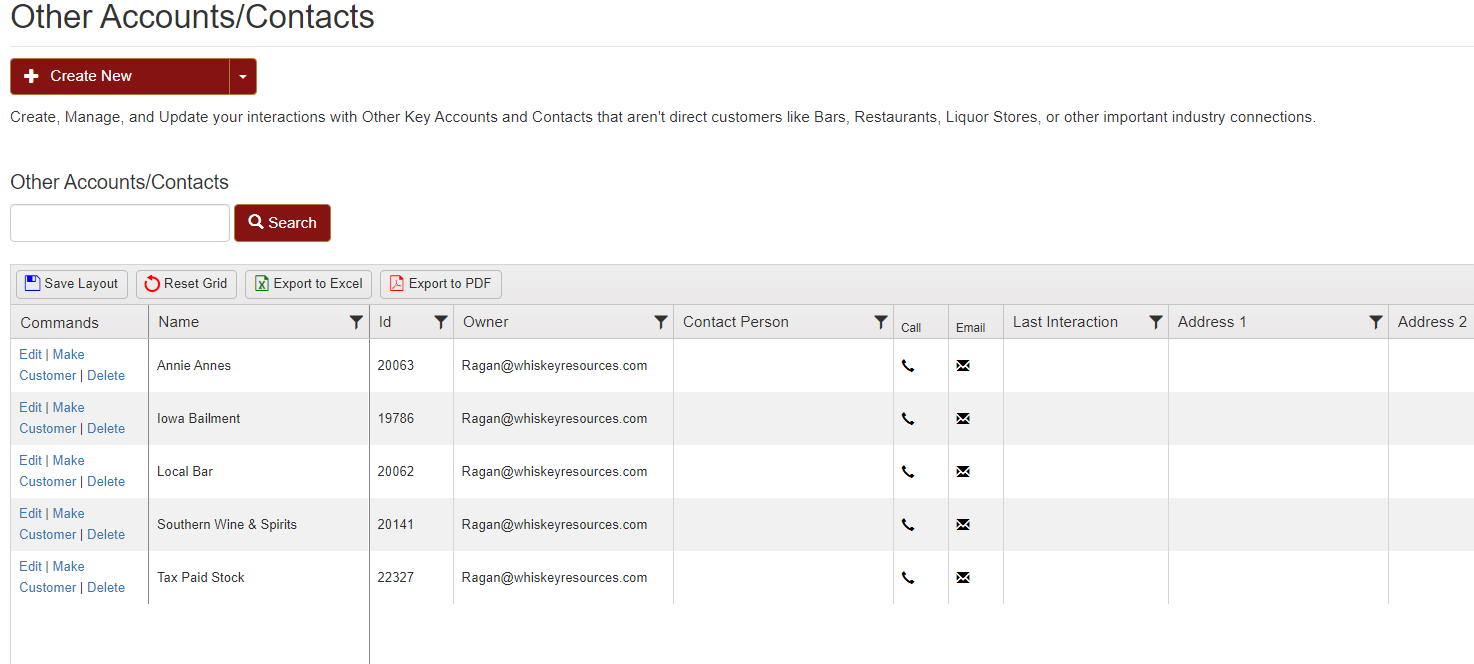
Task: Reset the grid to default
Action: click(x=187, y=284)
